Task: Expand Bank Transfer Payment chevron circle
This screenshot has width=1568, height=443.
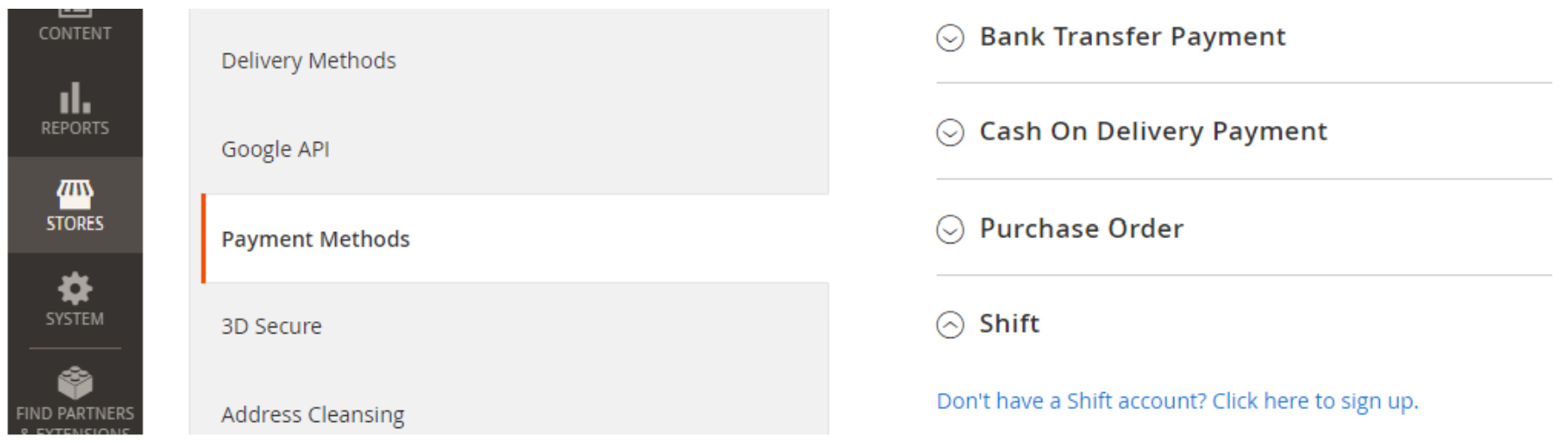Action: click(x=950, y=38)
